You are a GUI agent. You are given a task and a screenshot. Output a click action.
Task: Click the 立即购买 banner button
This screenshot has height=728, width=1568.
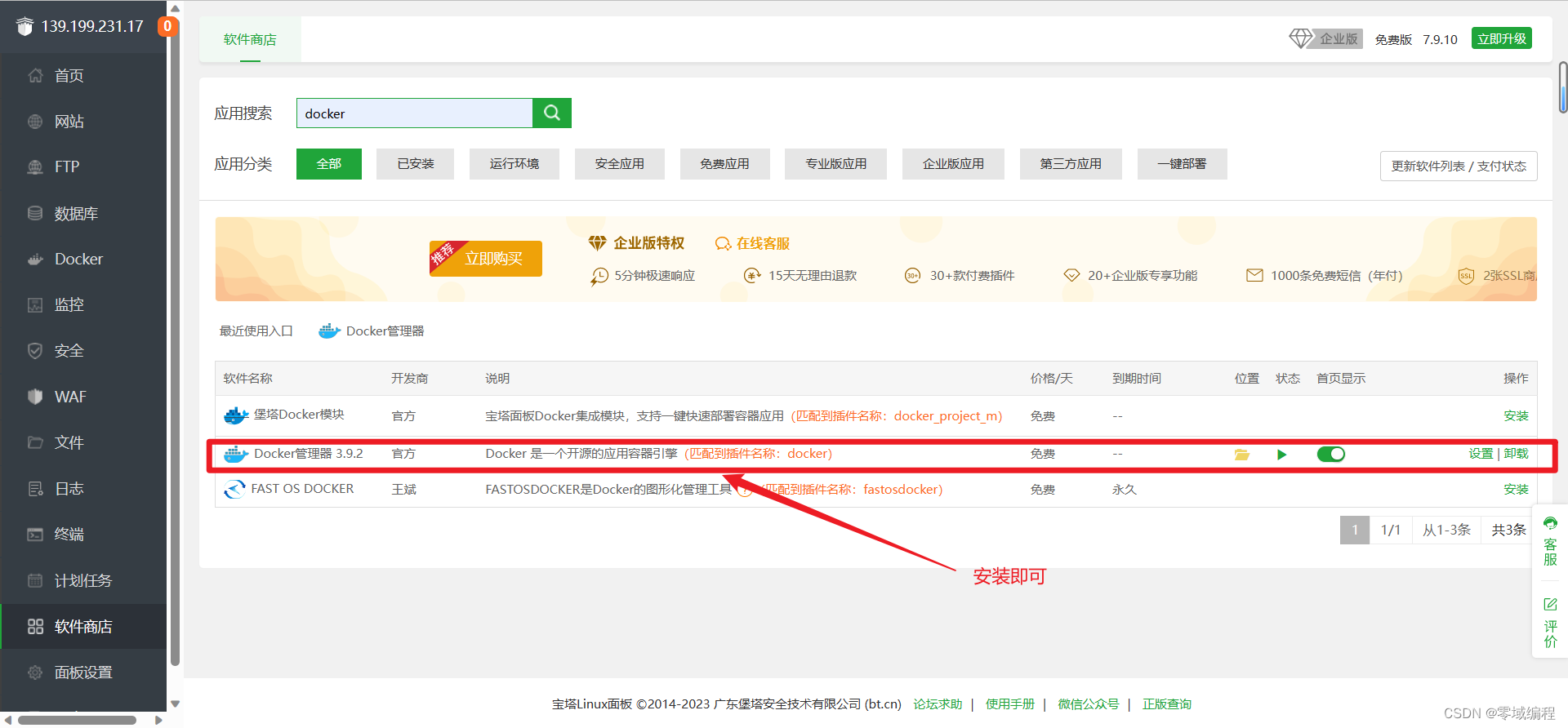486,259
